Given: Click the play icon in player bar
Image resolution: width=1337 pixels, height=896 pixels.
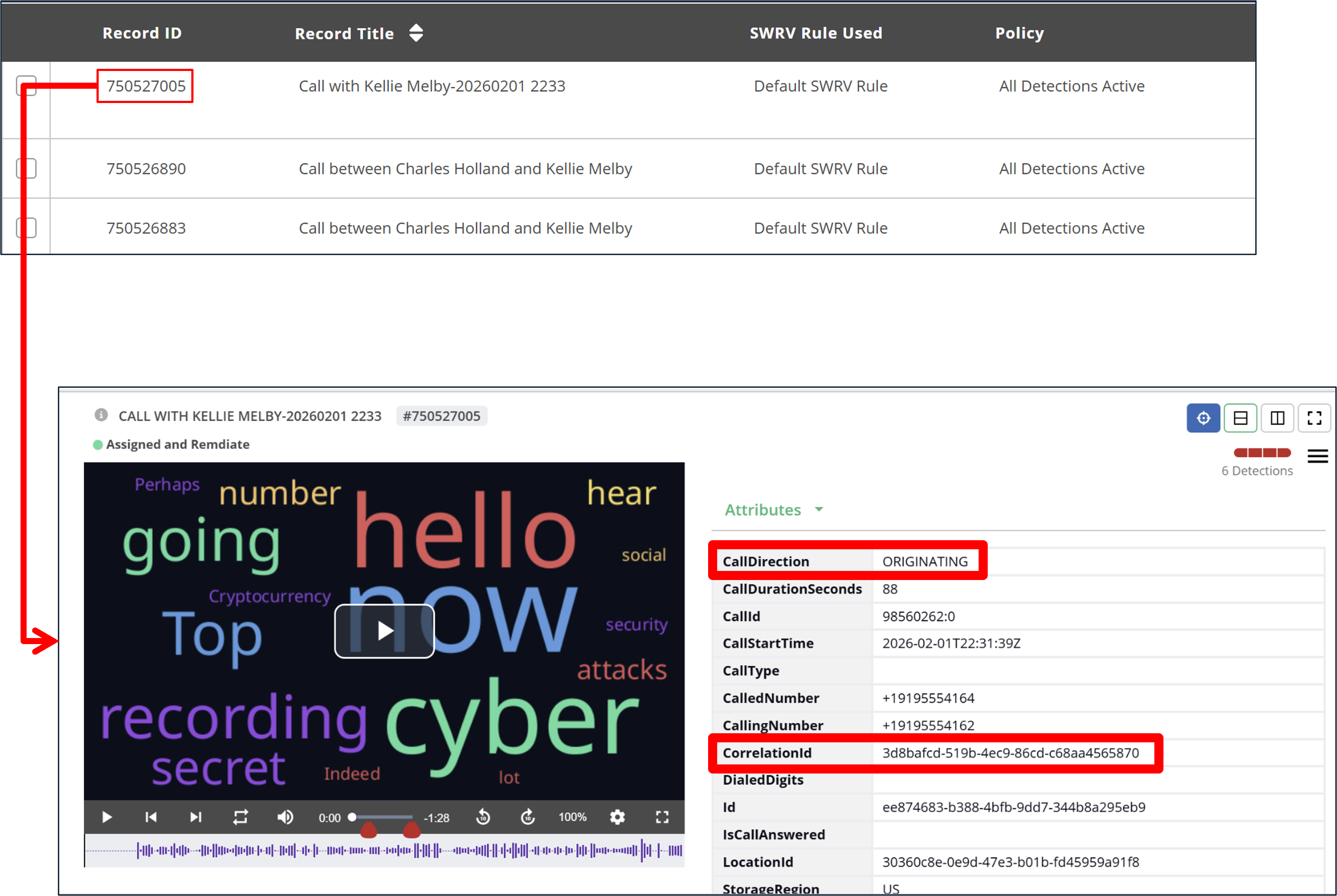Looking at the screenshot, I should click(x=107, y=817).
